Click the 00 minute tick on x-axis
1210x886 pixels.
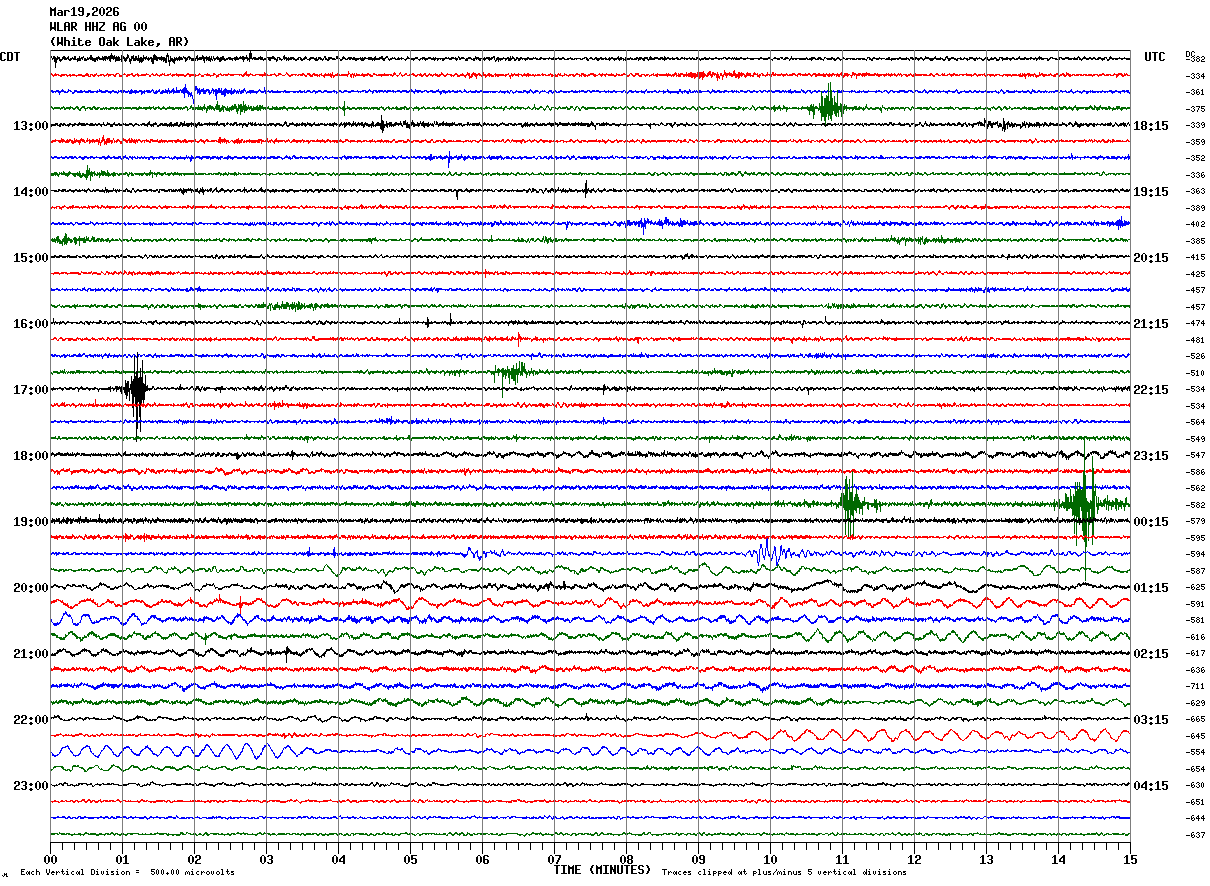[x=51, y=859]
